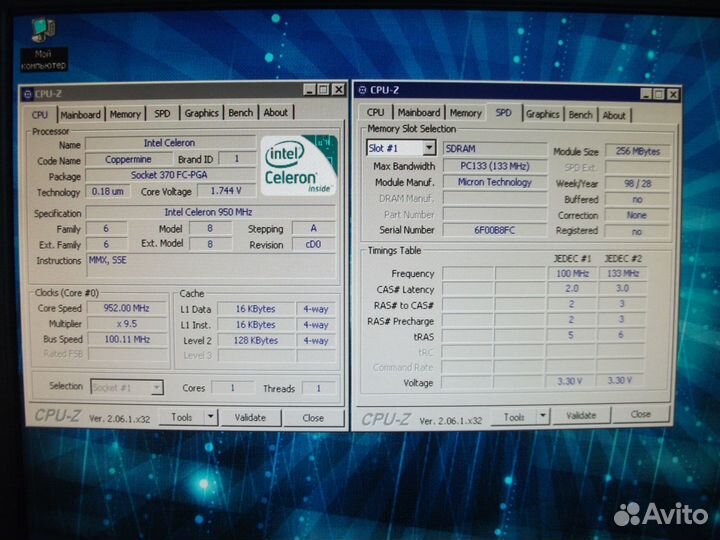Open the Mainboard tab in left CPU-Z window
Screen dimensions: 720x540
[x=80, y=115]
